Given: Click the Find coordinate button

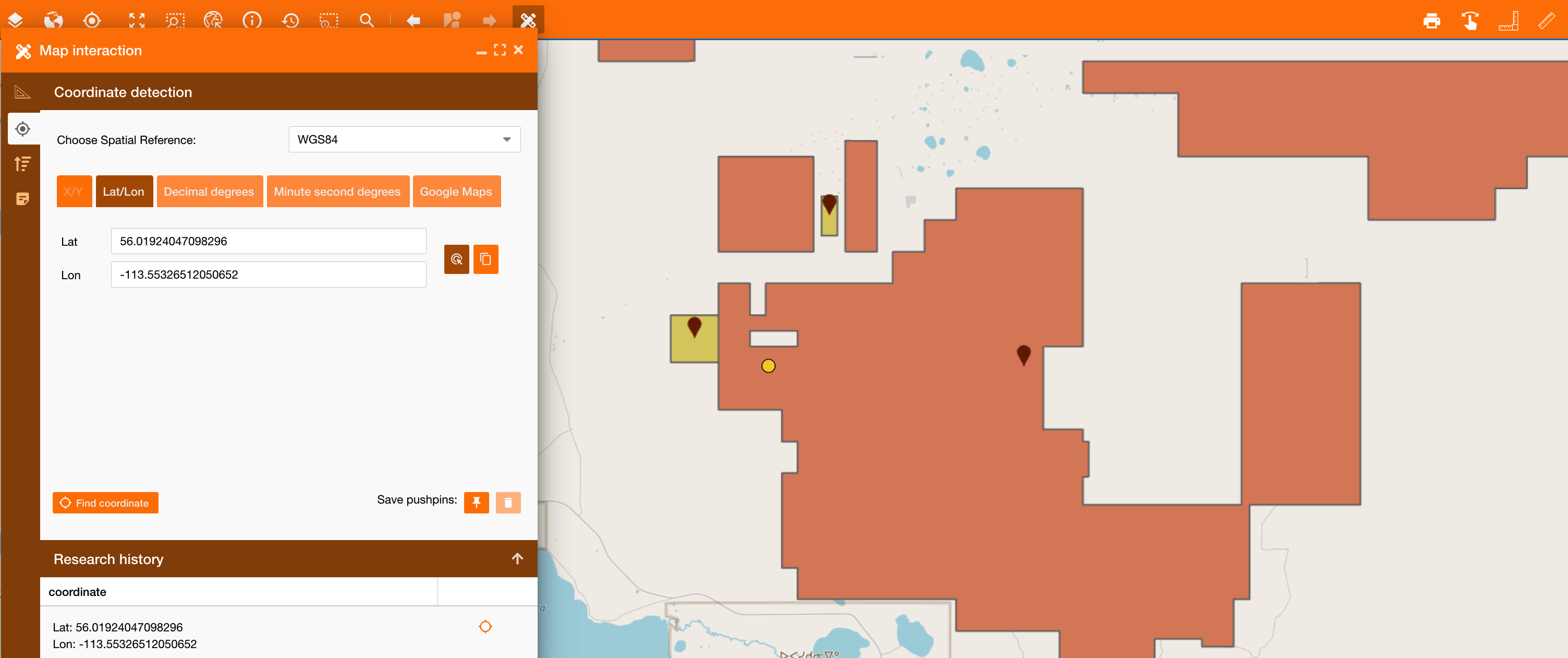Looking at the screenshot, I should (105, 503).
